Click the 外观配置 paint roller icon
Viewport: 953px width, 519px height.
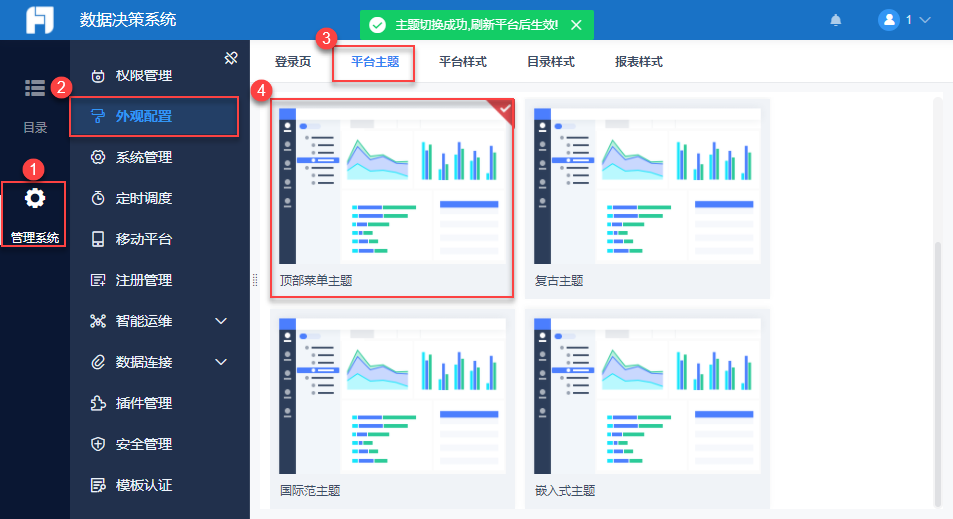click(x=98, y=116)
